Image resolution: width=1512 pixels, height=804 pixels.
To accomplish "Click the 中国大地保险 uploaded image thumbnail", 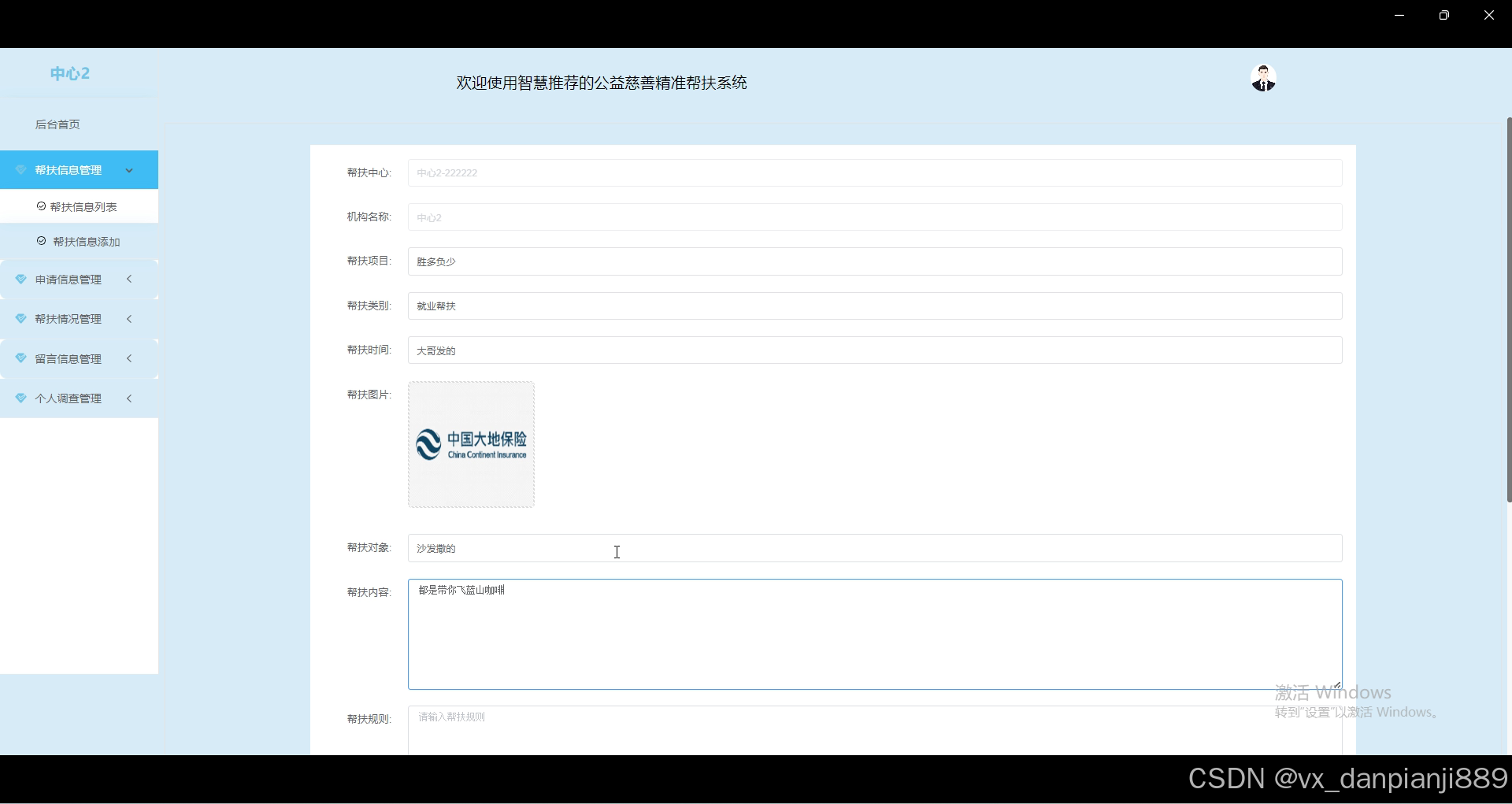I will point(471,445).
